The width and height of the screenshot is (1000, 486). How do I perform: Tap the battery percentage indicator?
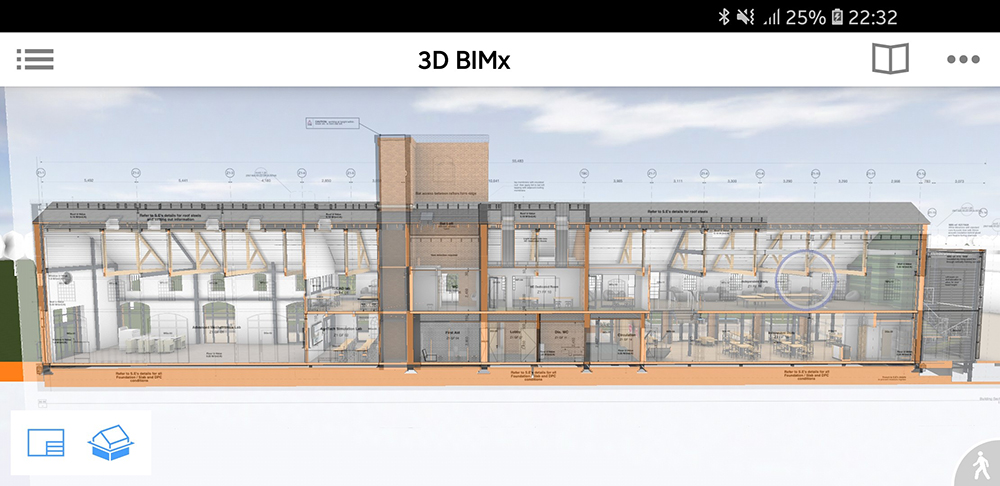pyautogui.click(x=805, y=17)
